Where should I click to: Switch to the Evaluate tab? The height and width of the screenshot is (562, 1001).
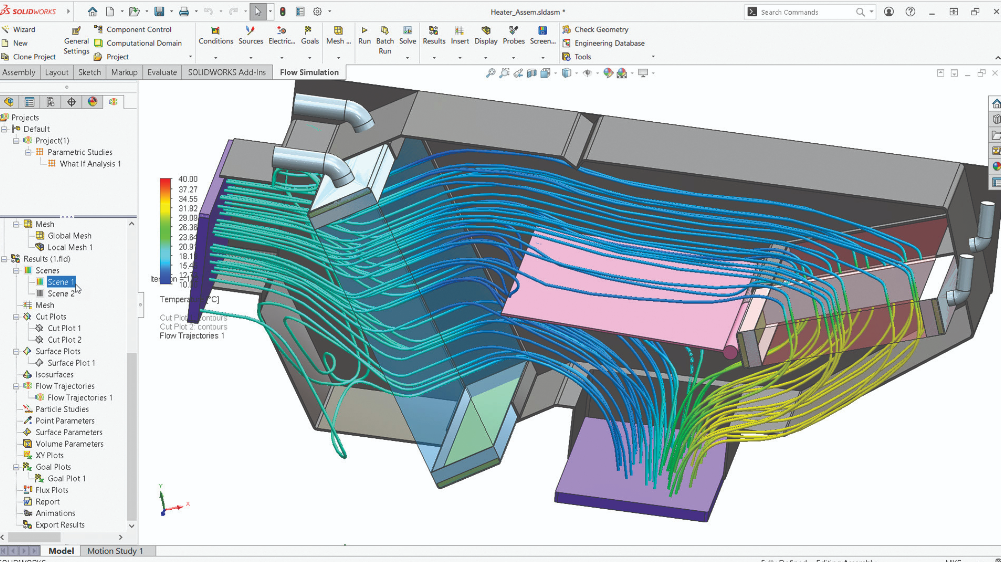click(x=162, y=72)
